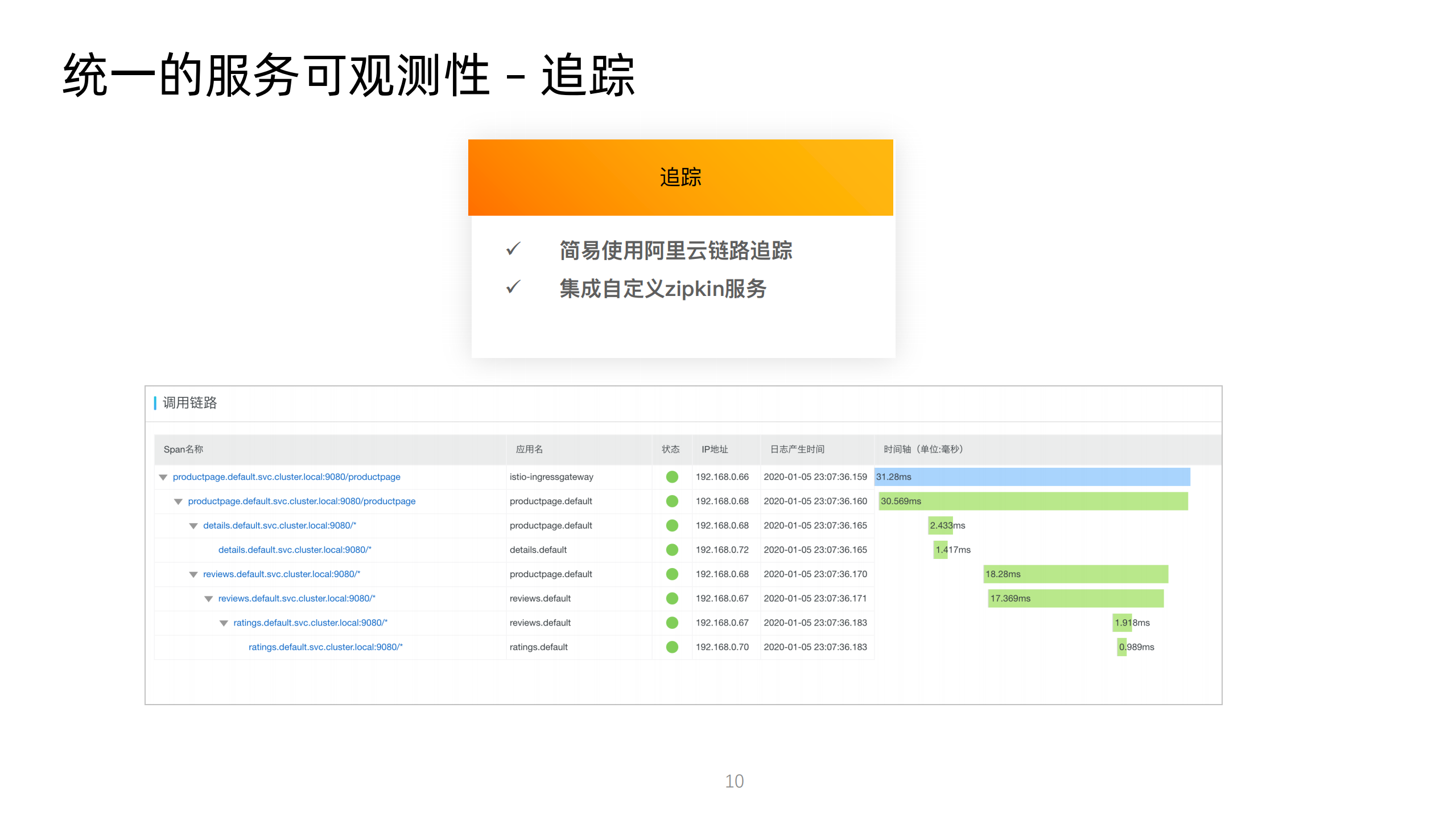Image resolution: width=1456 pixels, height=819 pixels.
Task: Click the green status dot for reviews.default span
Action: tap(671, 598)
